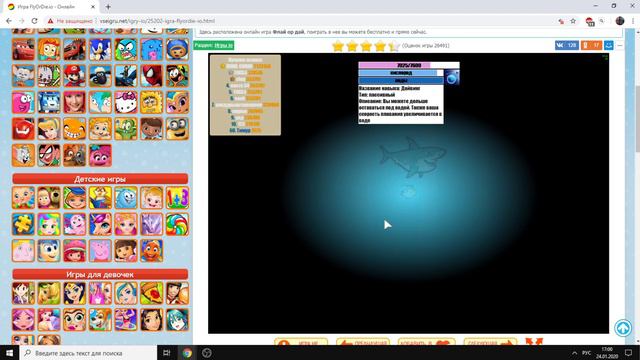The width and height of the screenshot is (640, 360).
Task: Open the Blaze monster truck game thumbnail
Action: [75, 49]
